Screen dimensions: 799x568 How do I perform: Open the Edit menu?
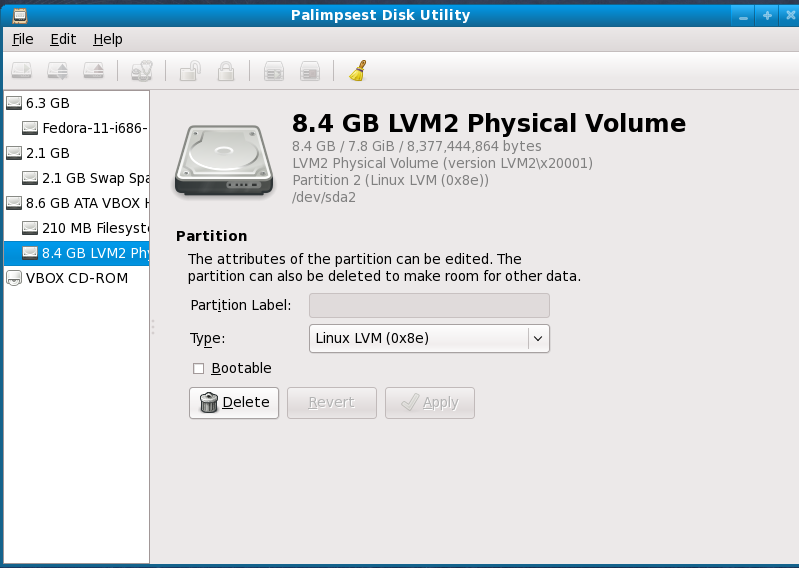(x=63, y=39)
